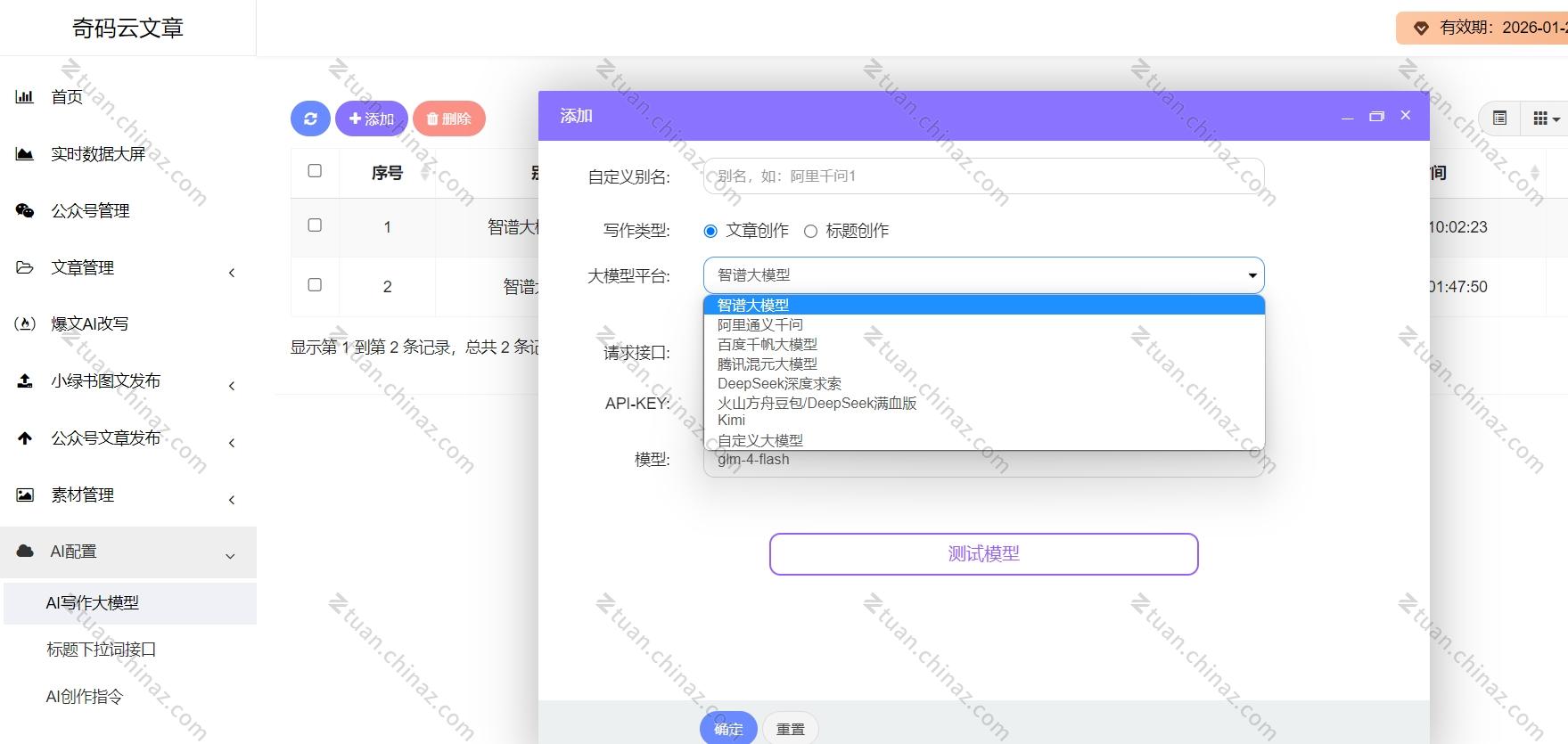Refresh the table with the refresh button
This screenshot has width=1568, height=744.
[310, 119]
